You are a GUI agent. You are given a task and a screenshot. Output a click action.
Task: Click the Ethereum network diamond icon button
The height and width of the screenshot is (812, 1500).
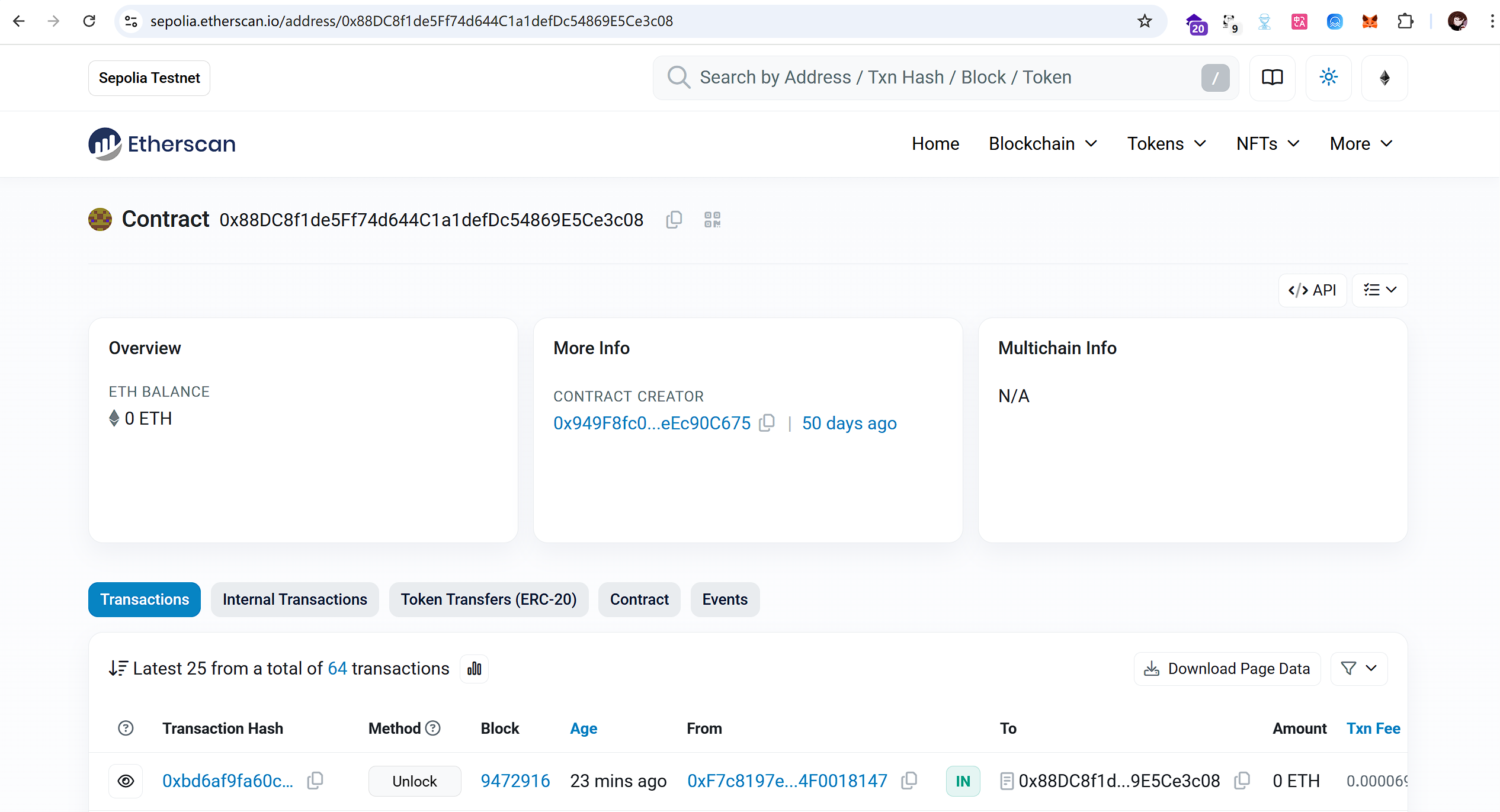pyautogui.click(x=1384, y=78)
